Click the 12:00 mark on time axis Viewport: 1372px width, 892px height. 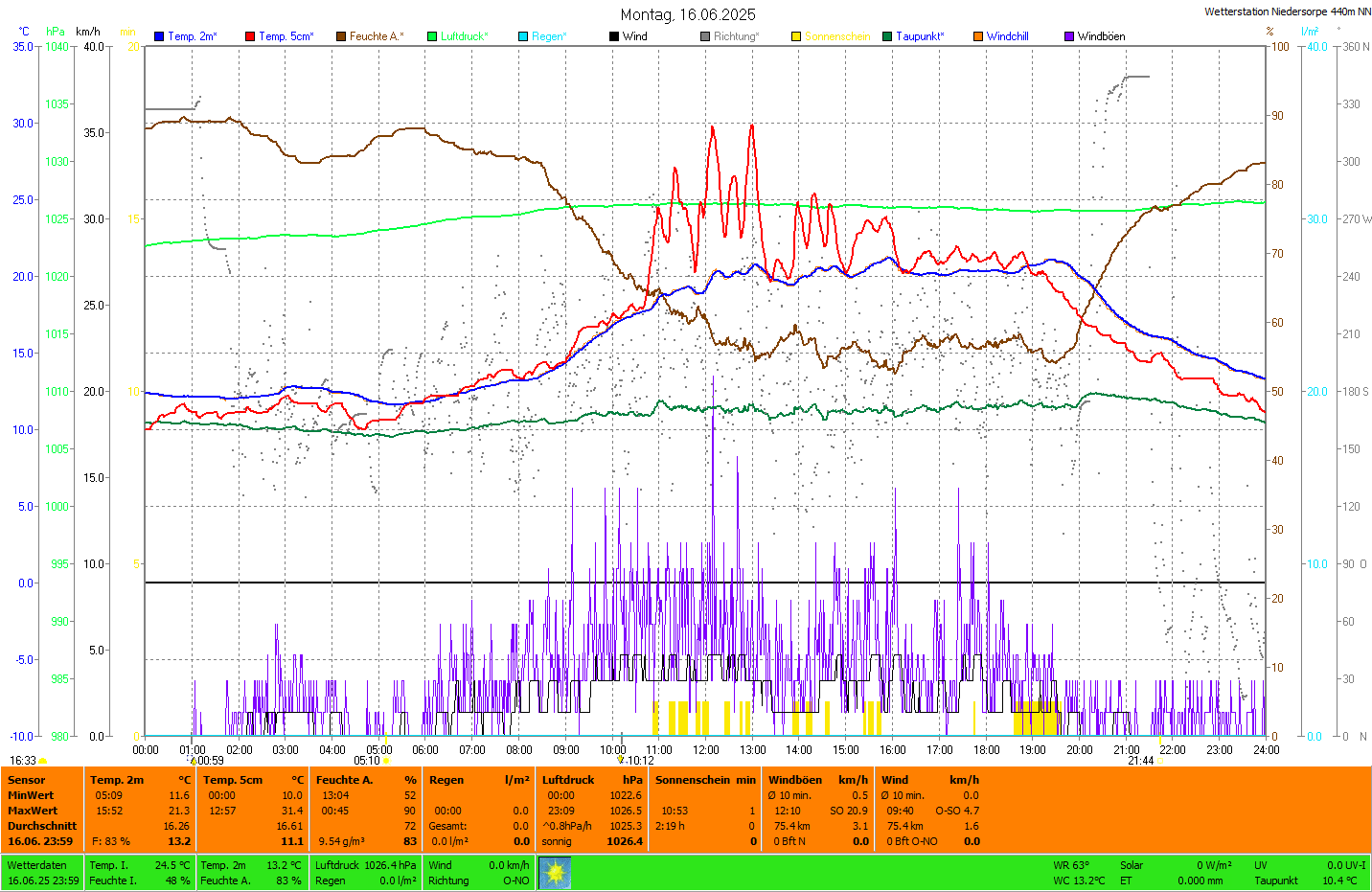coord(706,749)
